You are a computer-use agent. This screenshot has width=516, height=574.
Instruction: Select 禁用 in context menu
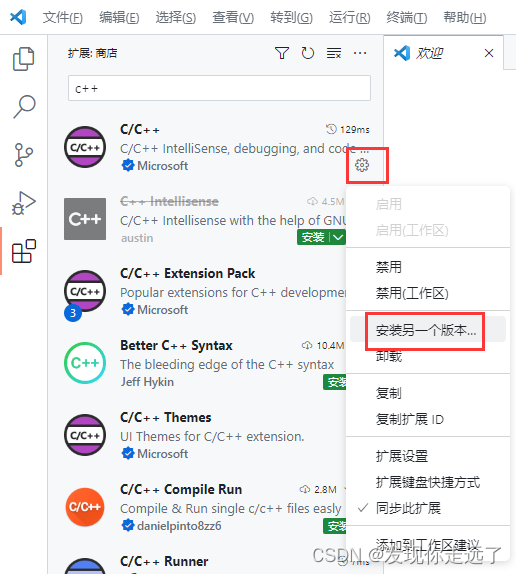click(x=428, y=267)
